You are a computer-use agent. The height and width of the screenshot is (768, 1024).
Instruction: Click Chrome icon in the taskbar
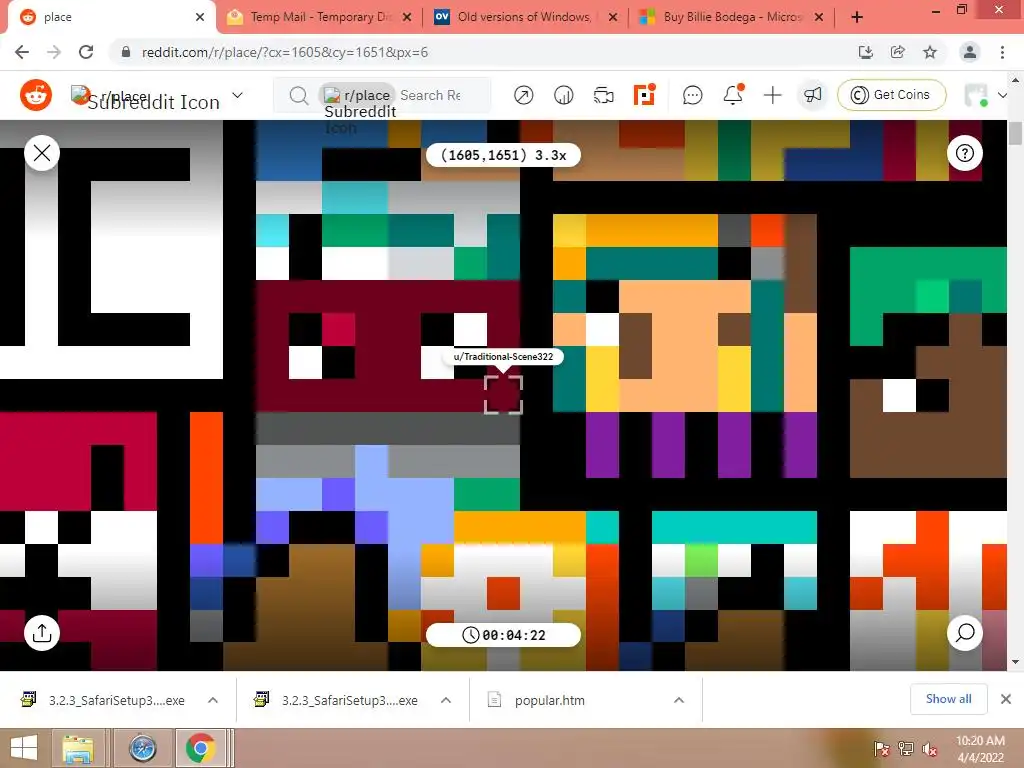[200, 748]
